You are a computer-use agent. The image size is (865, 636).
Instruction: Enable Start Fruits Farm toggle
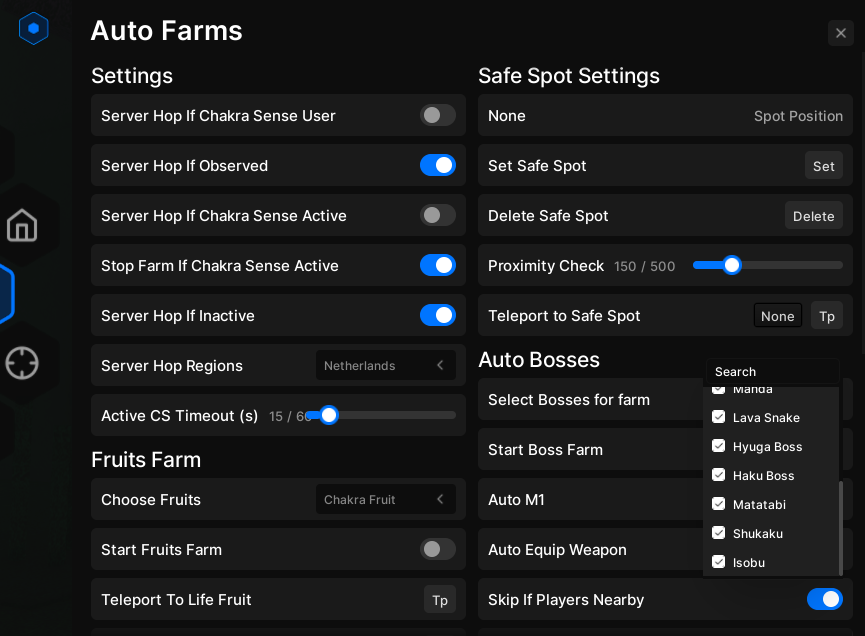pos(438,549)
